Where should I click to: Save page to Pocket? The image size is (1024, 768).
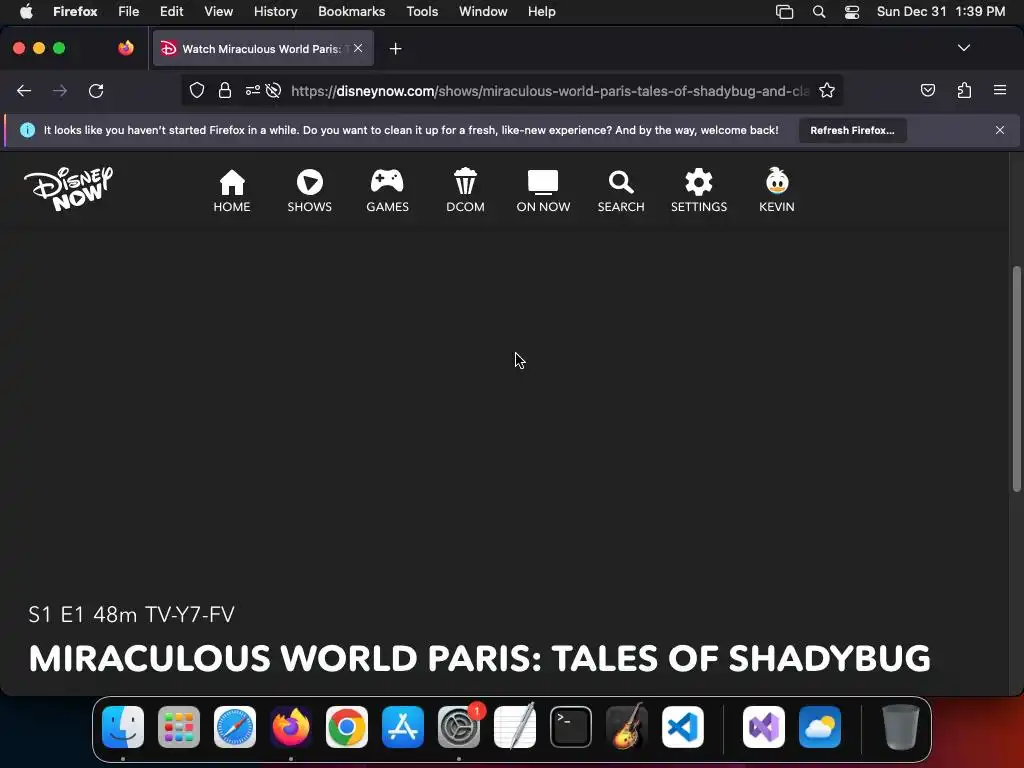pyautogui.click(x=927, y=91)
